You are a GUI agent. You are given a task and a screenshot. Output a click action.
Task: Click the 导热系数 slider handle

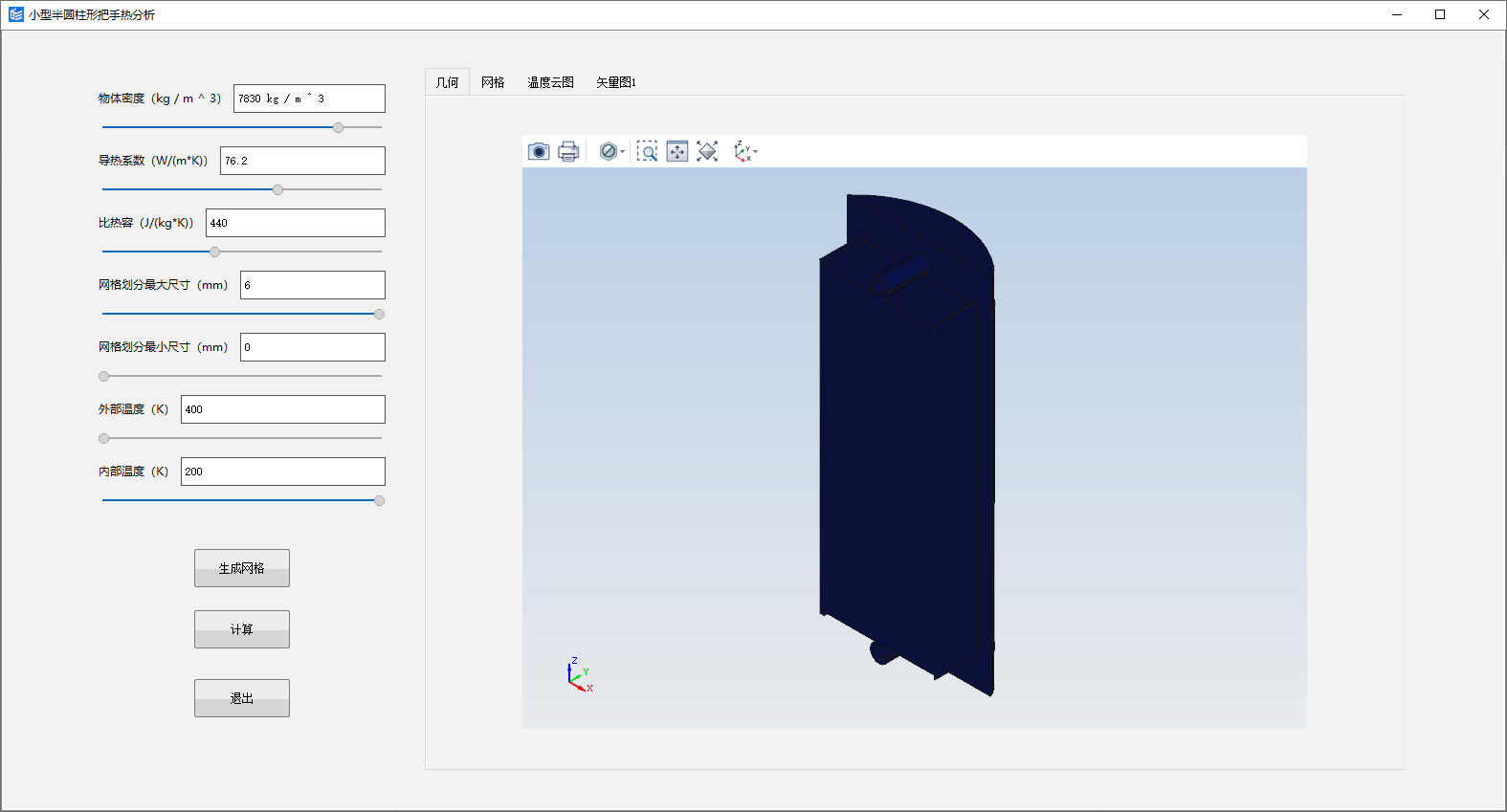coord(277,189)
